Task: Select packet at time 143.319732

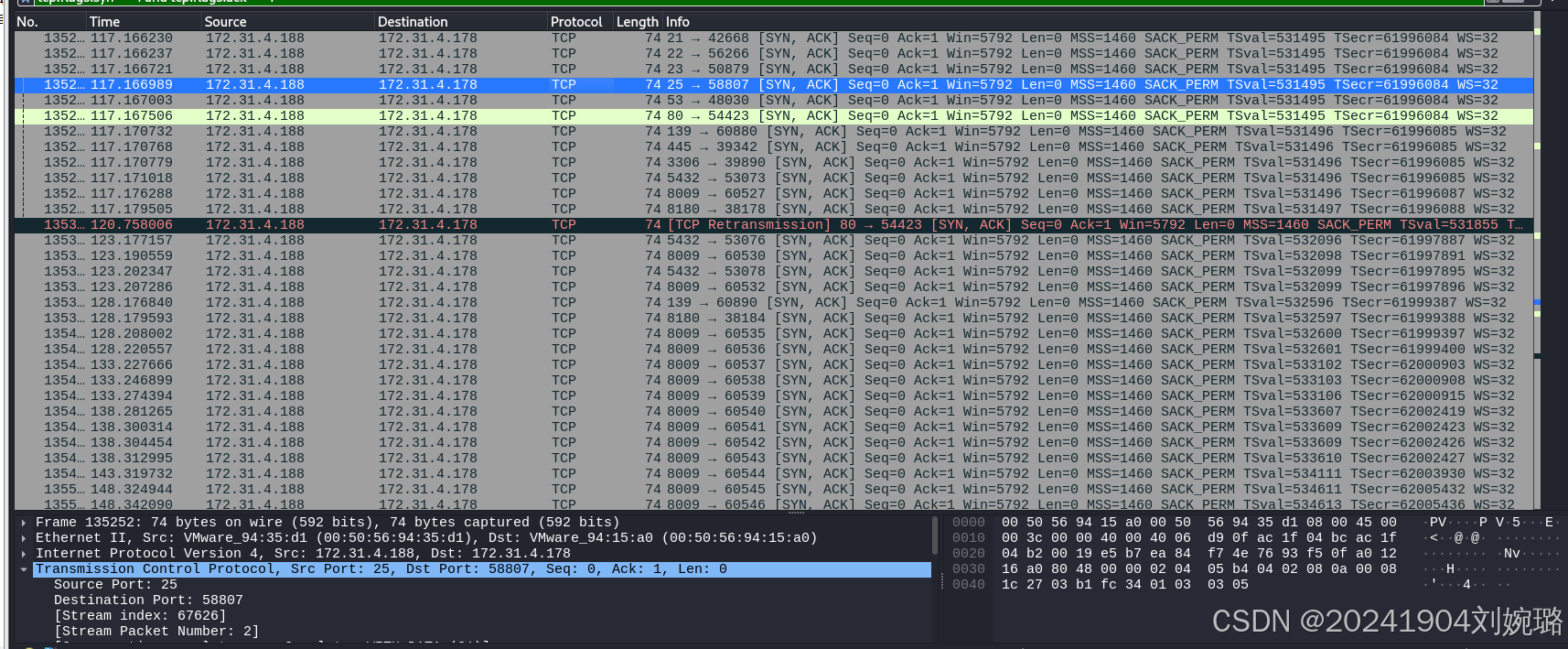Action: [x=774, y=473]
